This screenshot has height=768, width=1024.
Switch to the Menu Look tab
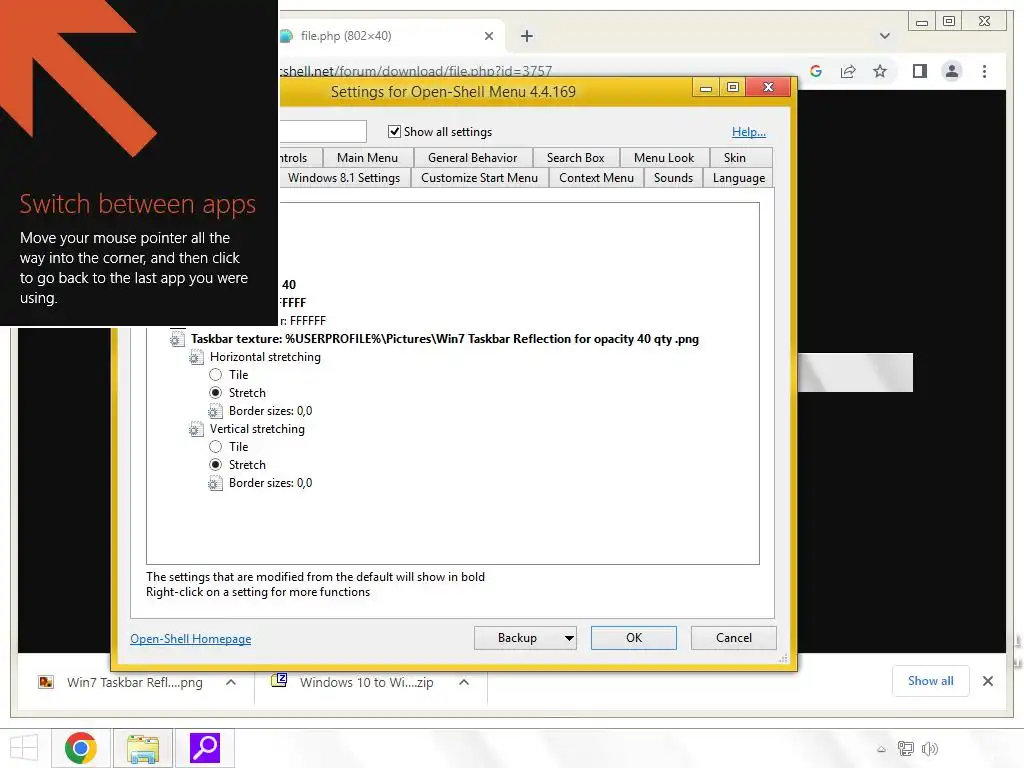coord(664,157)
